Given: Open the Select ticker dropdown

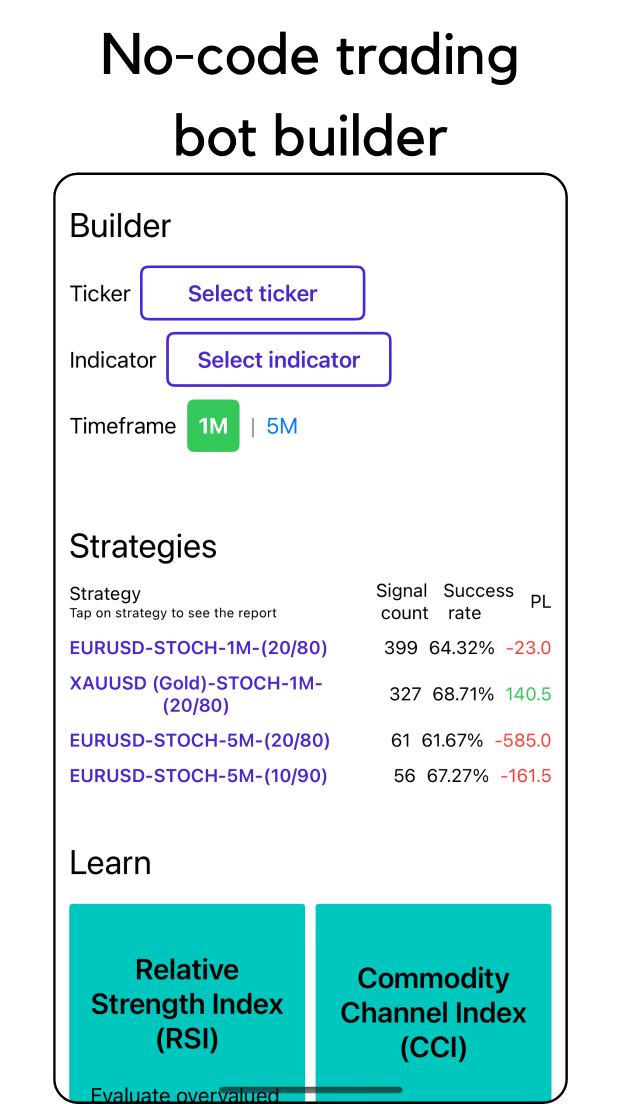Looking at the screenshot, I should pos(252,293).
